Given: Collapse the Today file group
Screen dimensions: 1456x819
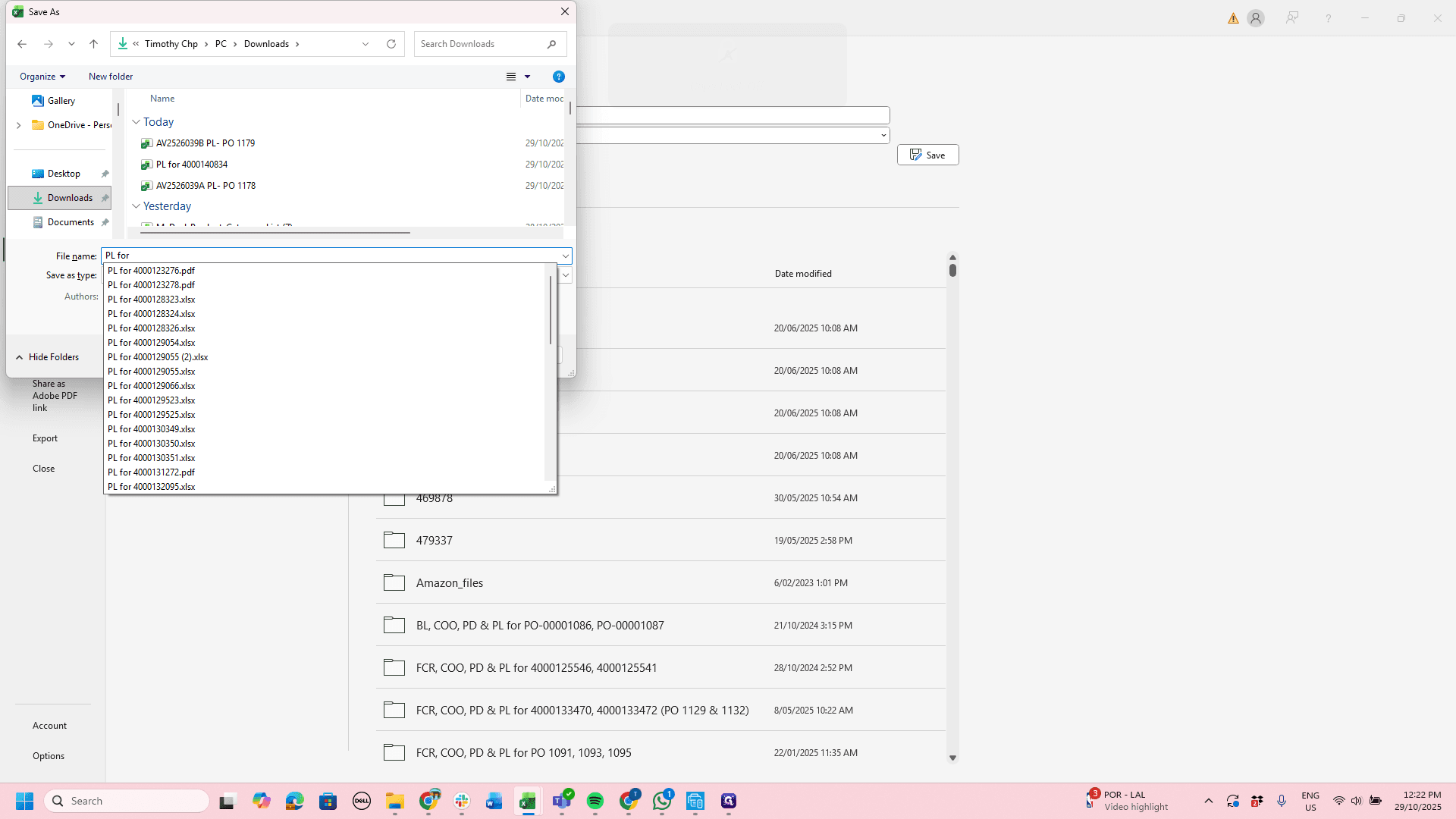Looking at the screenshot, I should click(x=136, y=122).
